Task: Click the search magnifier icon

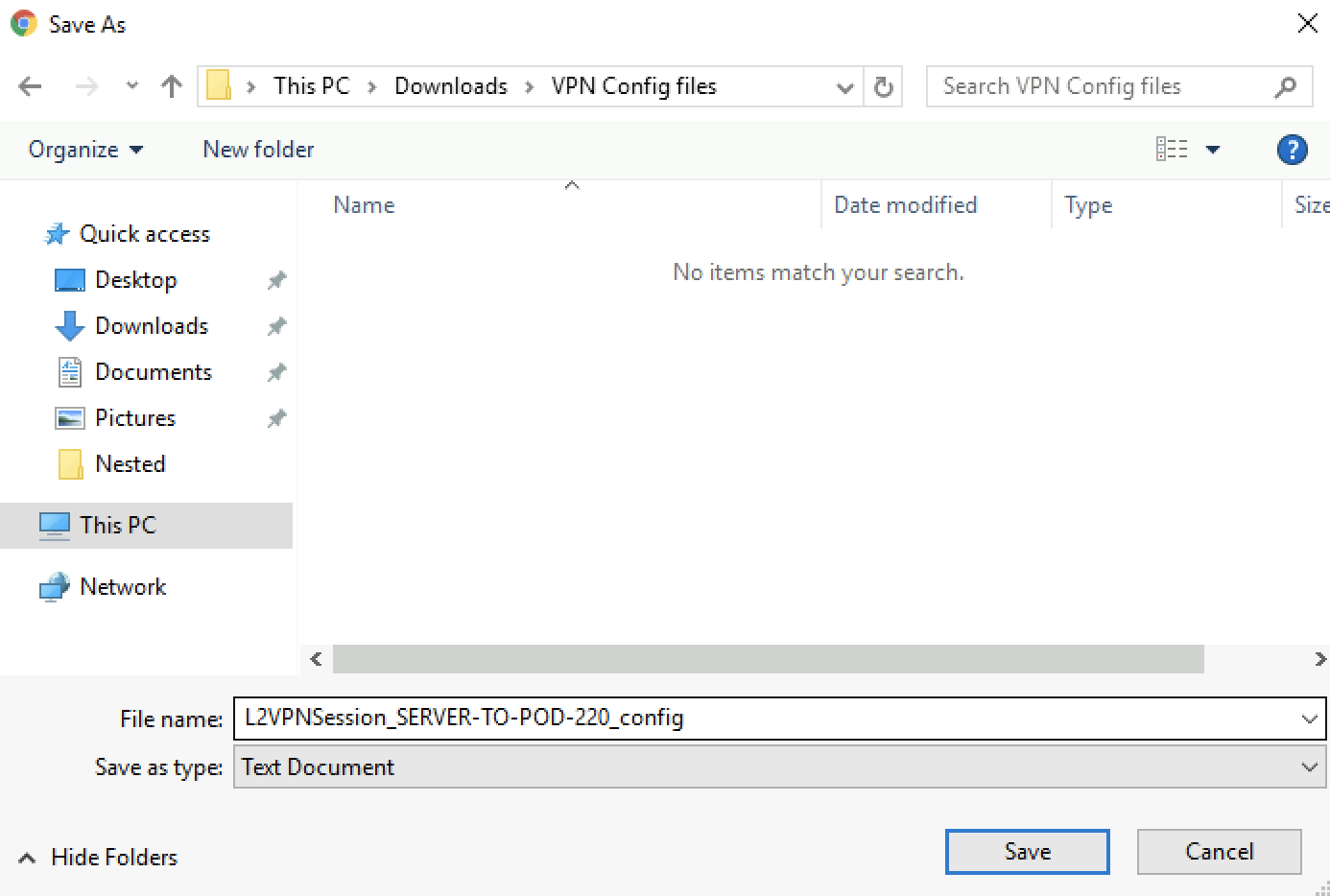Action: 1285,87
